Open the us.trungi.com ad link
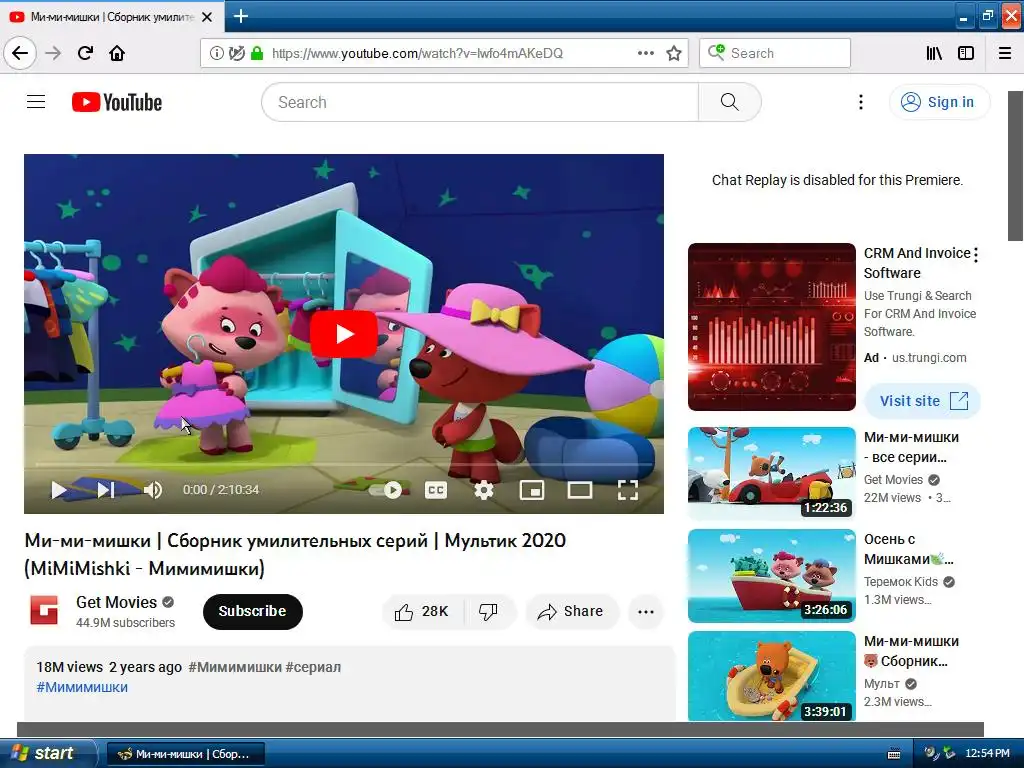Image resolution: width=1024 pixels, height=768 pixels. 929,358
